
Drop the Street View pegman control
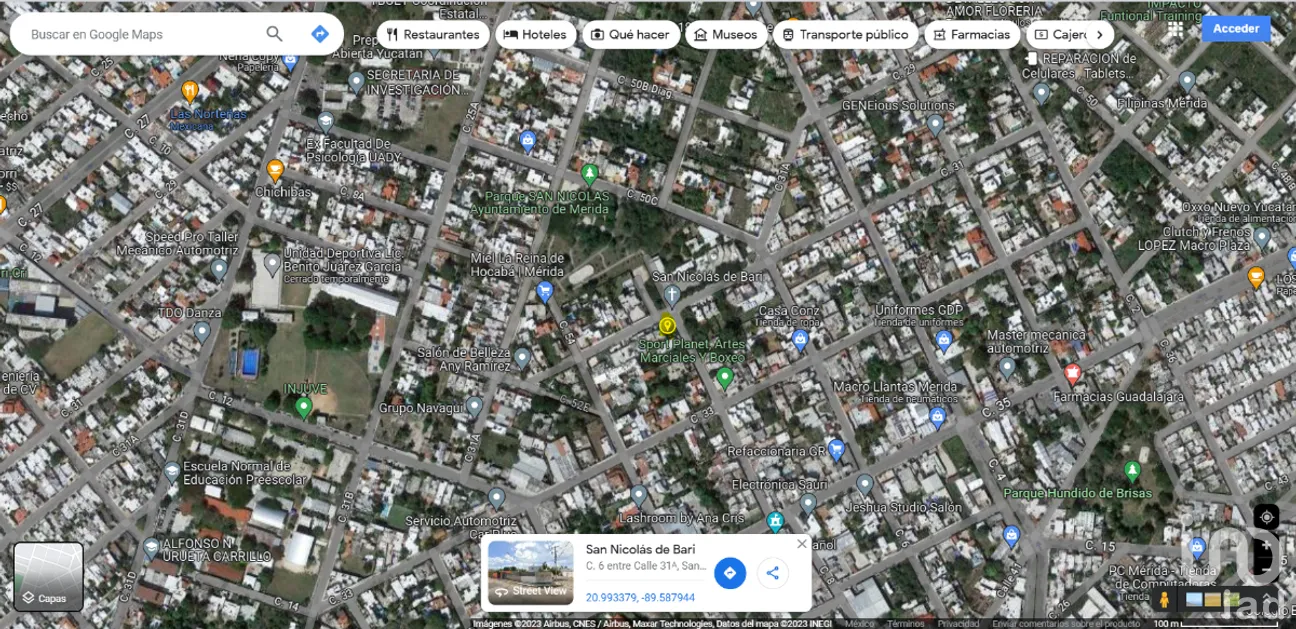click(1164, 599)
